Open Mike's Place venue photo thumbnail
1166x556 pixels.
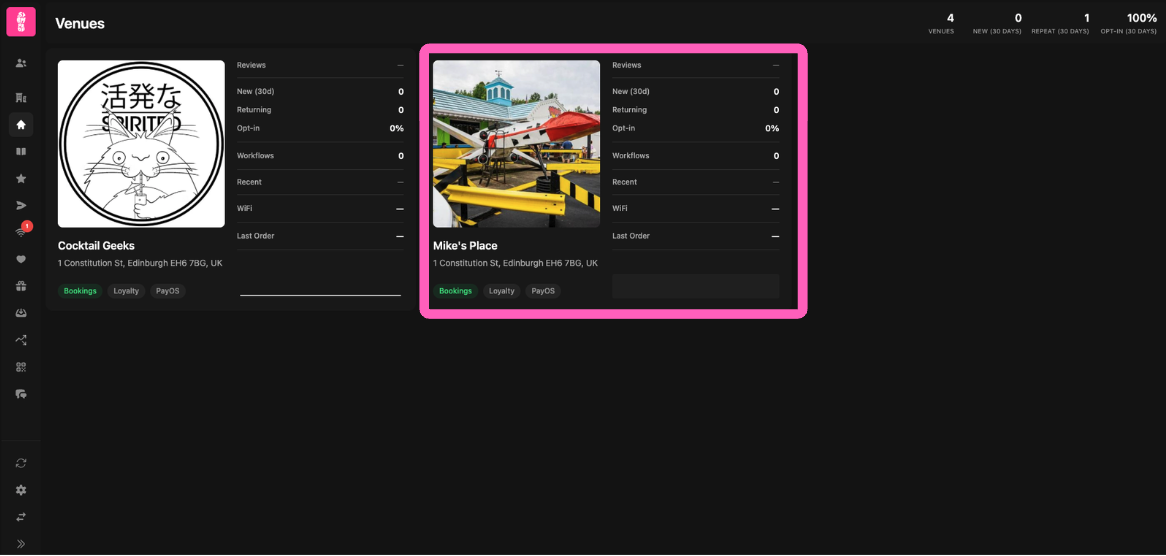(x=516, y=144)
